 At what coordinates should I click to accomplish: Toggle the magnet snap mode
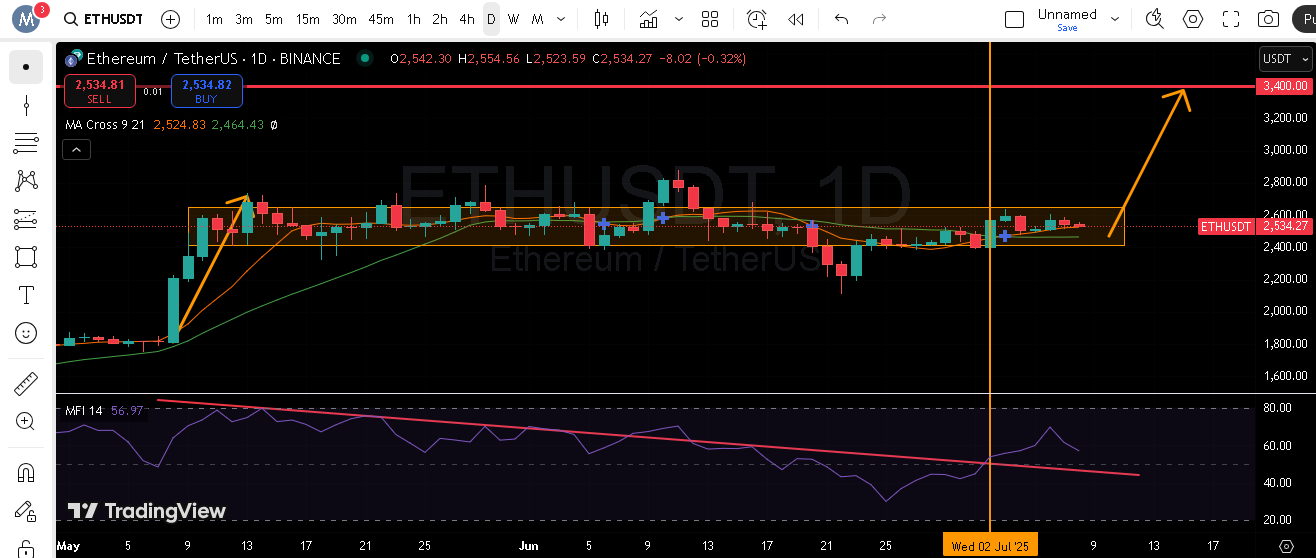pos(26,473)
